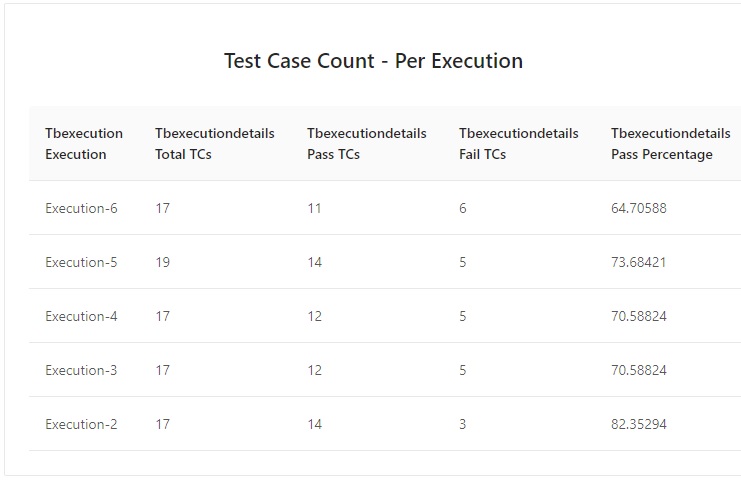The image size is (741, 481).
Task: Click the Tbexecution Execution column header
Action: (84, 144)
